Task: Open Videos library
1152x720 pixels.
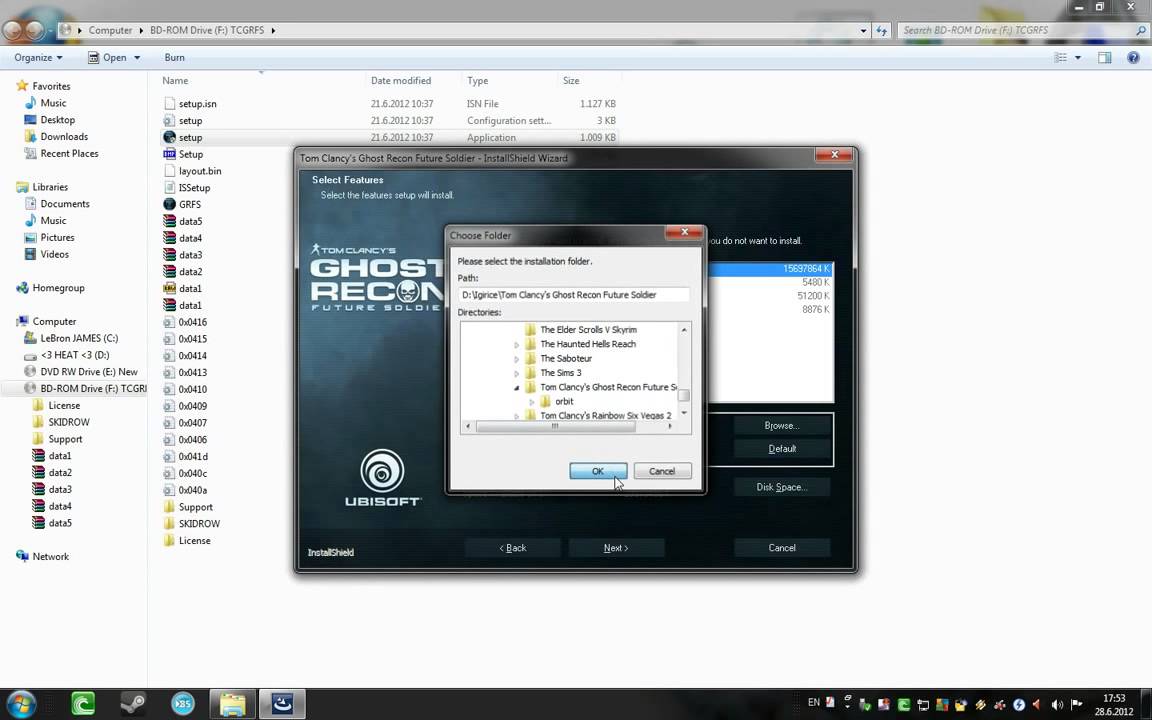Action: tap(54, 255)
